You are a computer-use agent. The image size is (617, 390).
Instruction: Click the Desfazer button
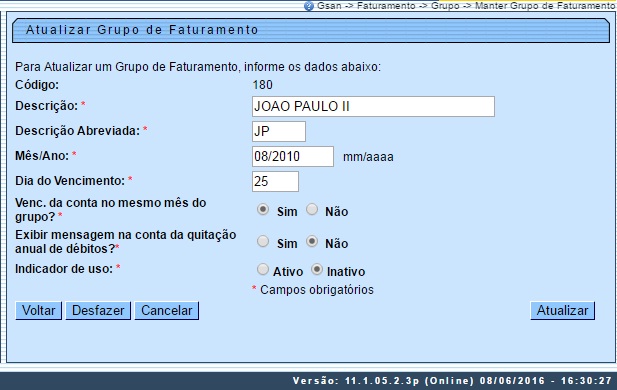[98, 311]
